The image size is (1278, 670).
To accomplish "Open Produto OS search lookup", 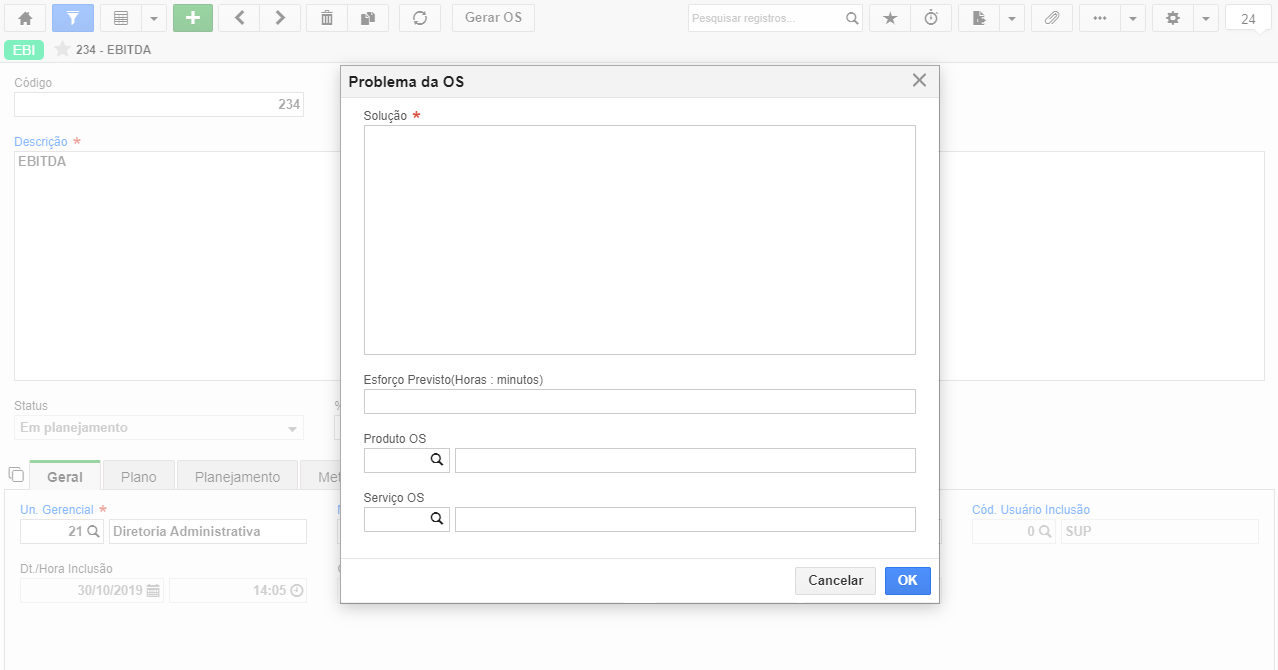I will coord(437,460).
